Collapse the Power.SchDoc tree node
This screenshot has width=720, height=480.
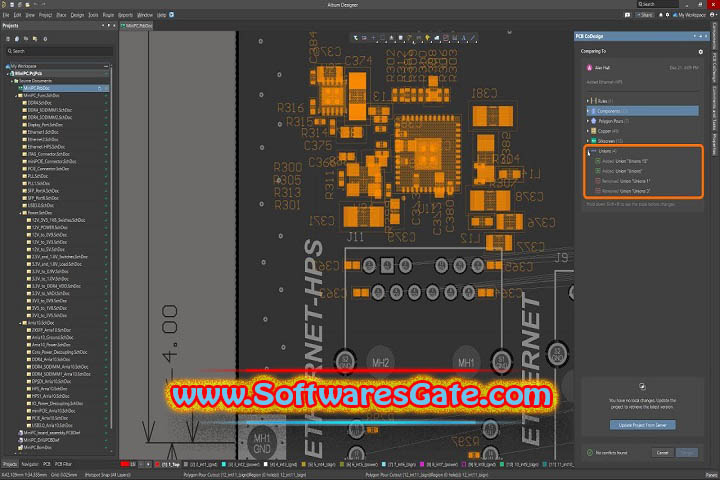pos(20,213)
